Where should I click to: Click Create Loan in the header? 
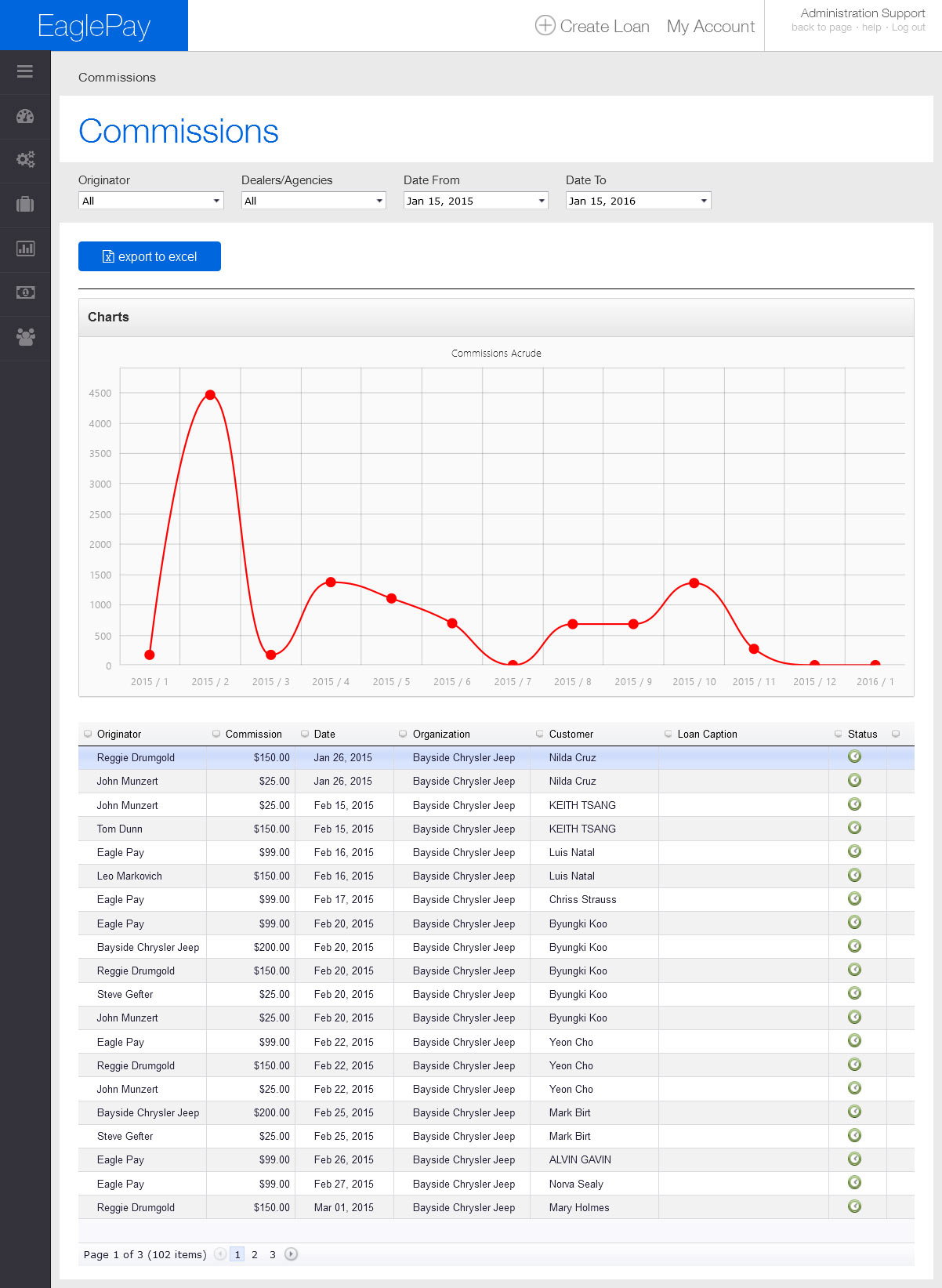click(592, 27)
